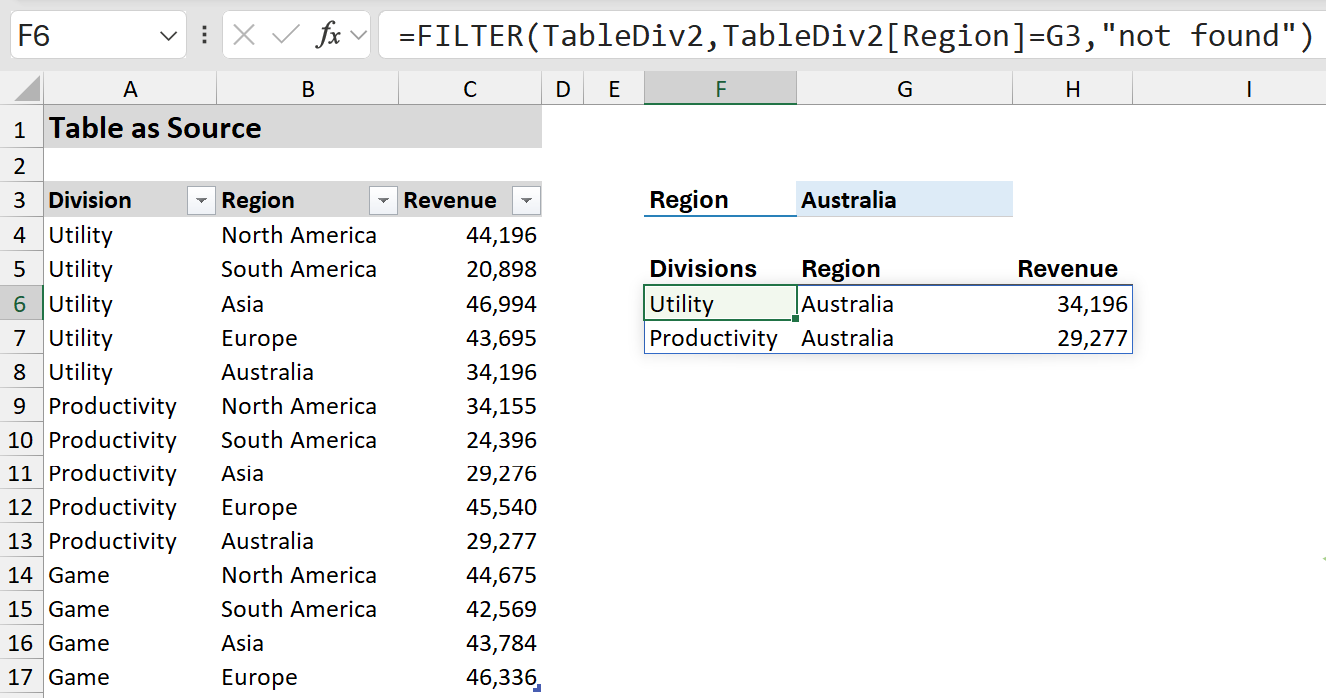Screen dimensions: 1326x698
Task: Click cell F6 containing Utility result
Action: coord(720,304)
